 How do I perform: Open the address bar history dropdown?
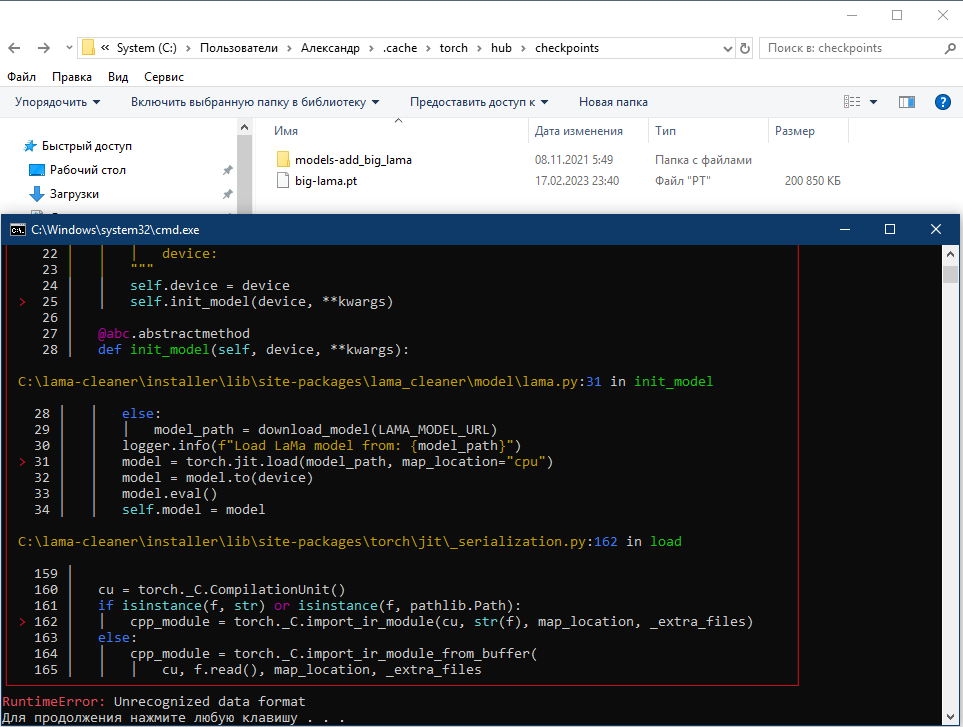pyautogui.click(x=726, y=47)
